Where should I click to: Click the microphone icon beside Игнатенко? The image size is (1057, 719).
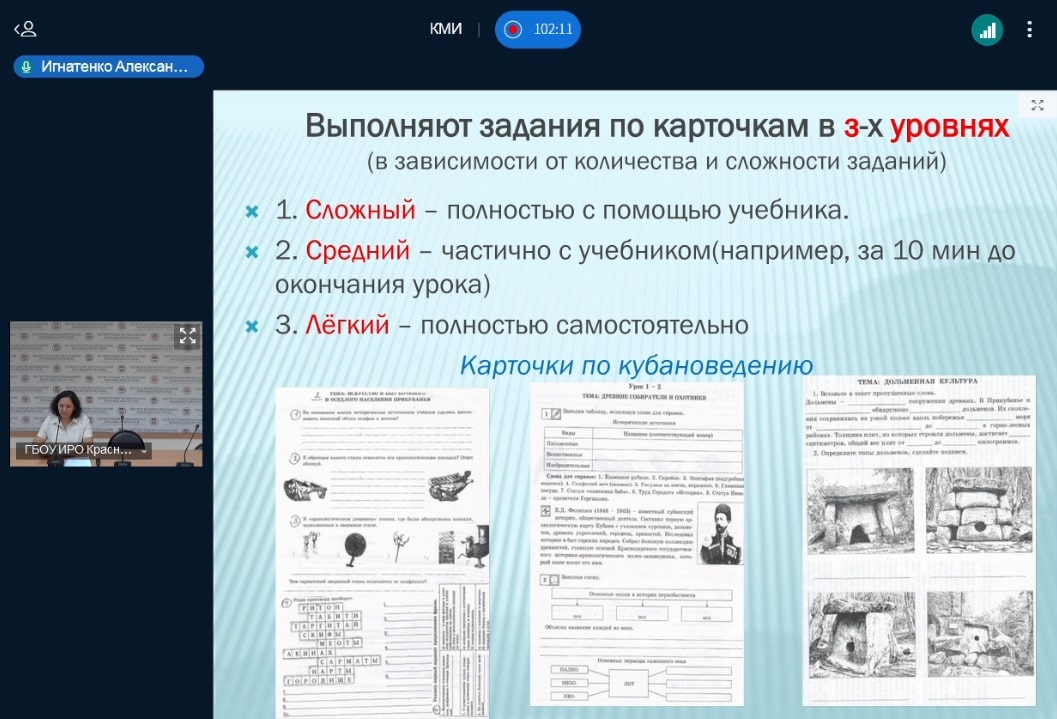tap(27, 67)
